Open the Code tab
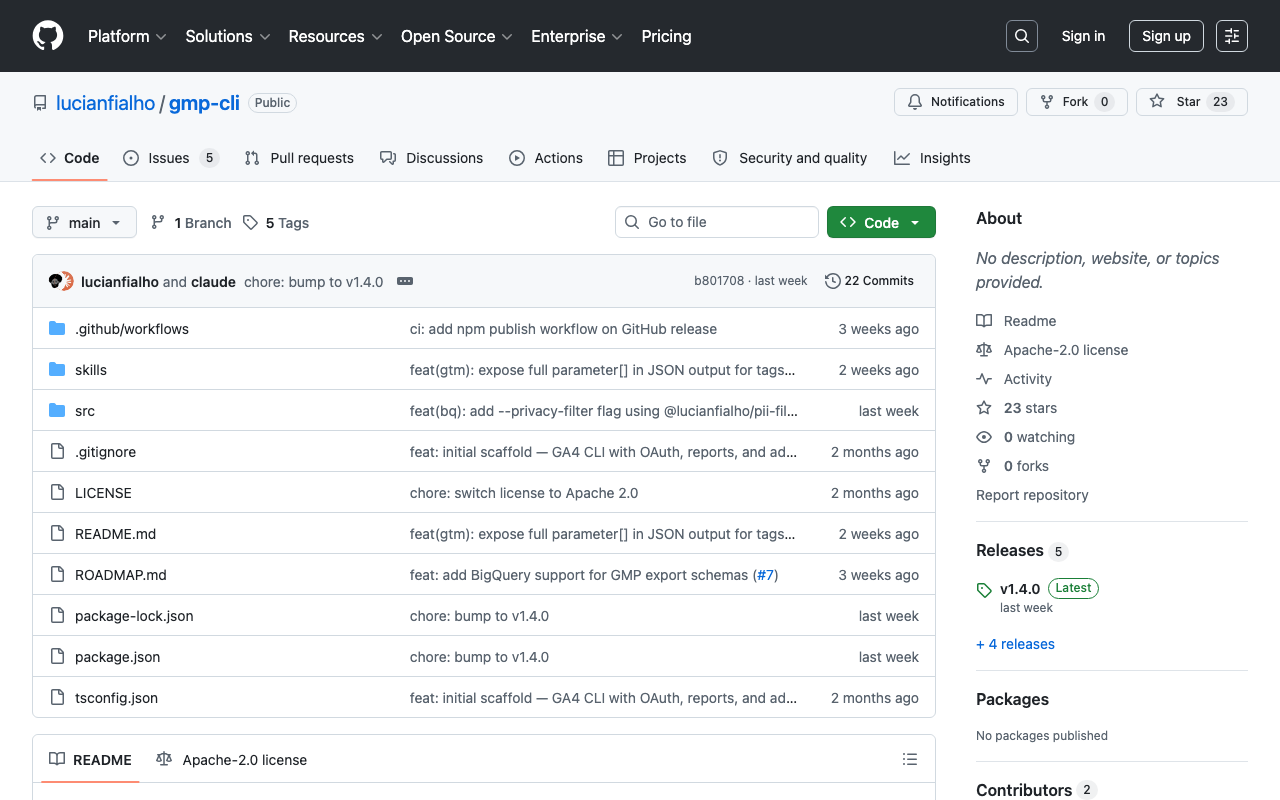The width and height of the screenshot is (1280, 800). (x=70, y=158)
